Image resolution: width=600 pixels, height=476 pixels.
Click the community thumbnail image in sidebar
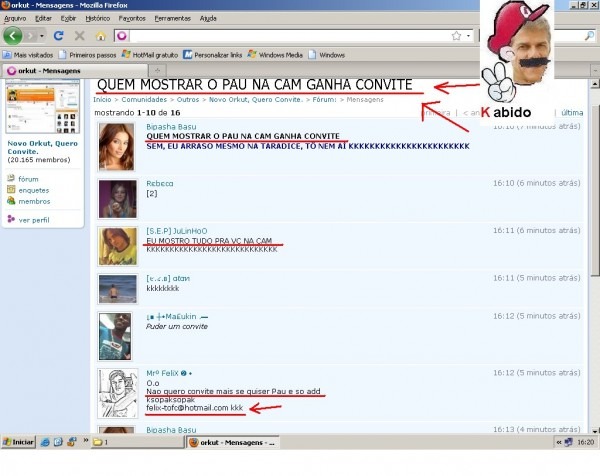[x=42, y=109]
